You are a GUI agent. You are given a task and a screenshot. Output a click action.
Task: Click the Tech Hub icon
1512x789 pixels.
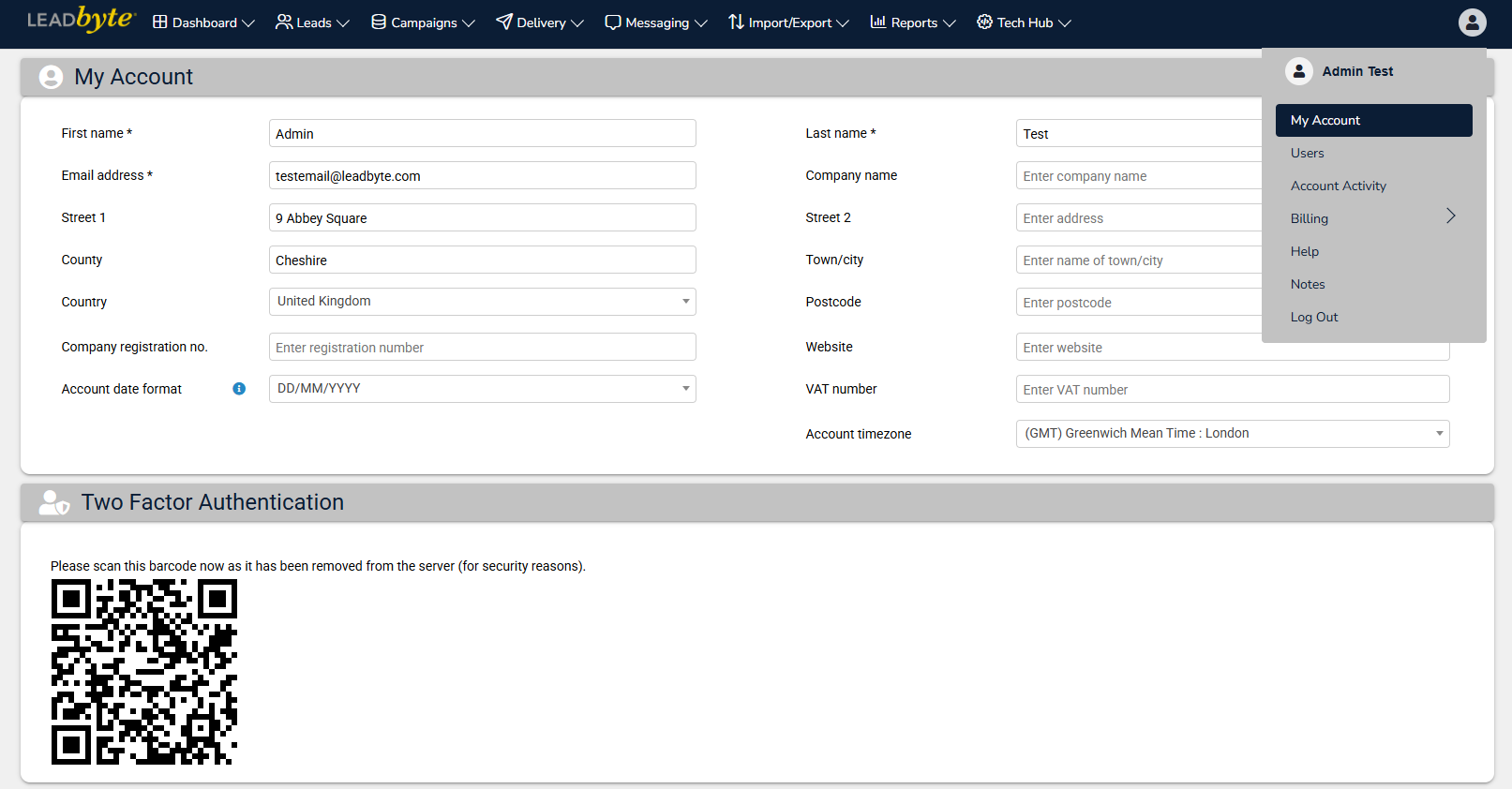(x=984, y=22)
